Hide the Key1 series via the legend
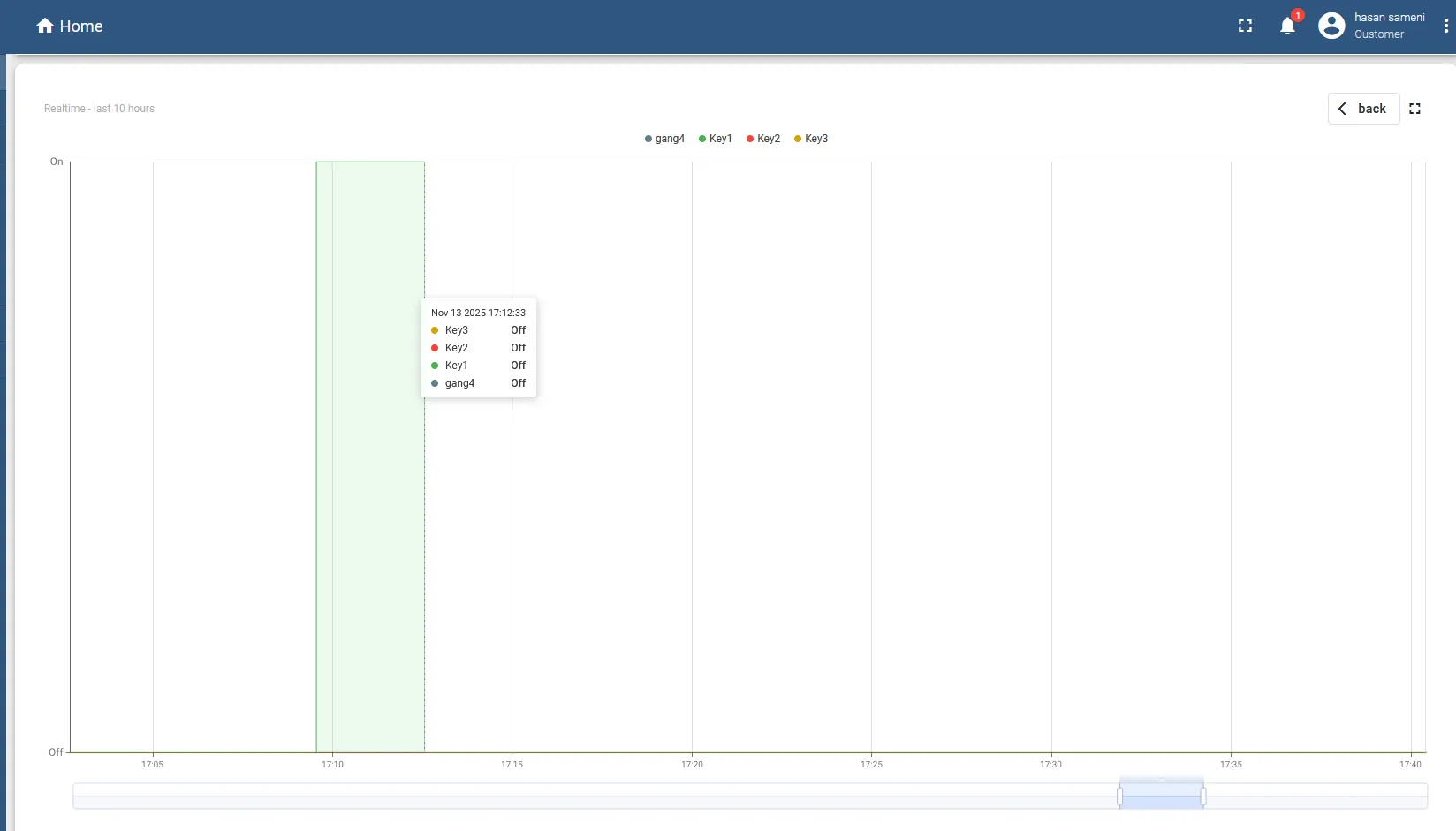 click(x=716, y=139)
